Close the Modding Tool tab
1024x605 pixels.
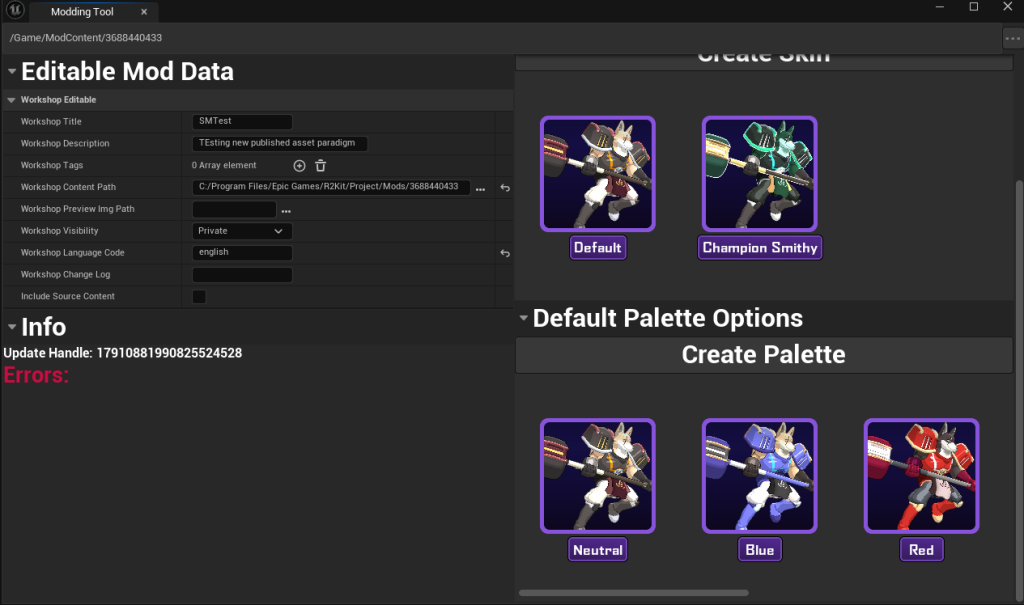(x=144, y=12)
